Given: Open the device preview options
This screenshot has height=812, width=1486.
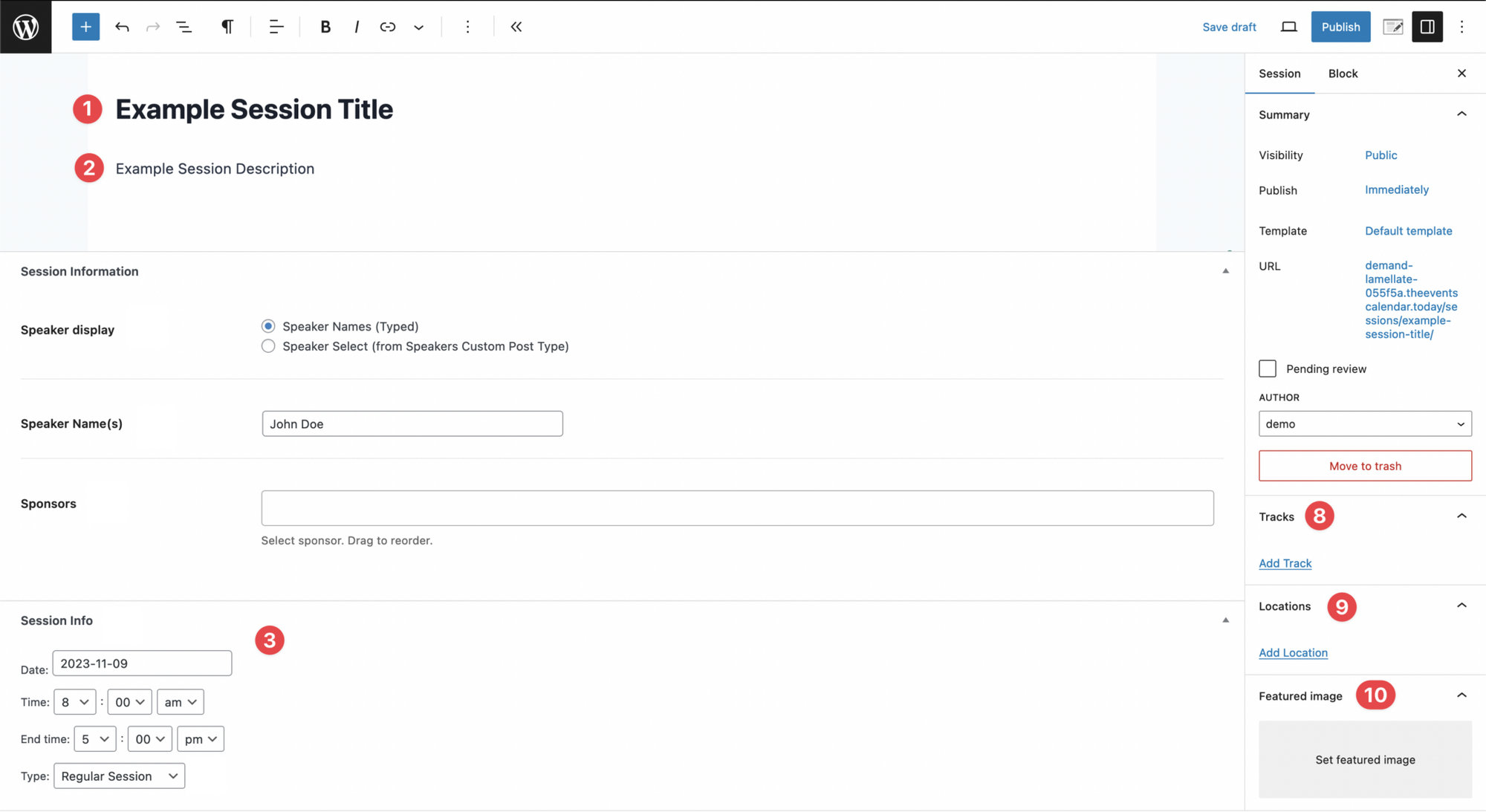Looking at the screenshot, I should 1288,27.
